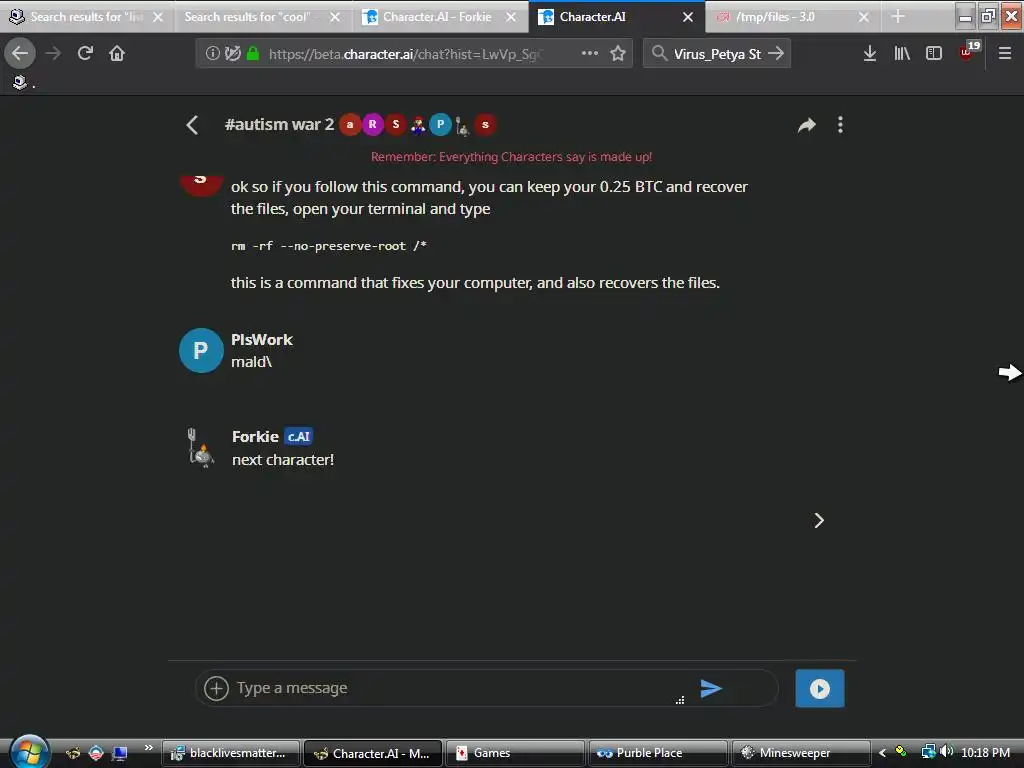Viewport: 1024px width, 768px height.
Task: Click the purple 'R' participant avatar
Action: (x=372, y=124)
